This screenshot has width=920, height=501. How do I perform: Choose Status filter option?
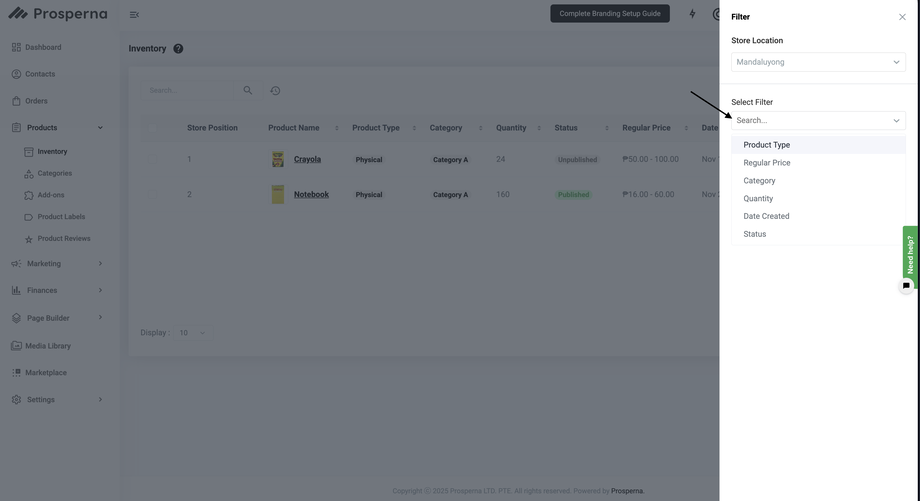[818, 234]
